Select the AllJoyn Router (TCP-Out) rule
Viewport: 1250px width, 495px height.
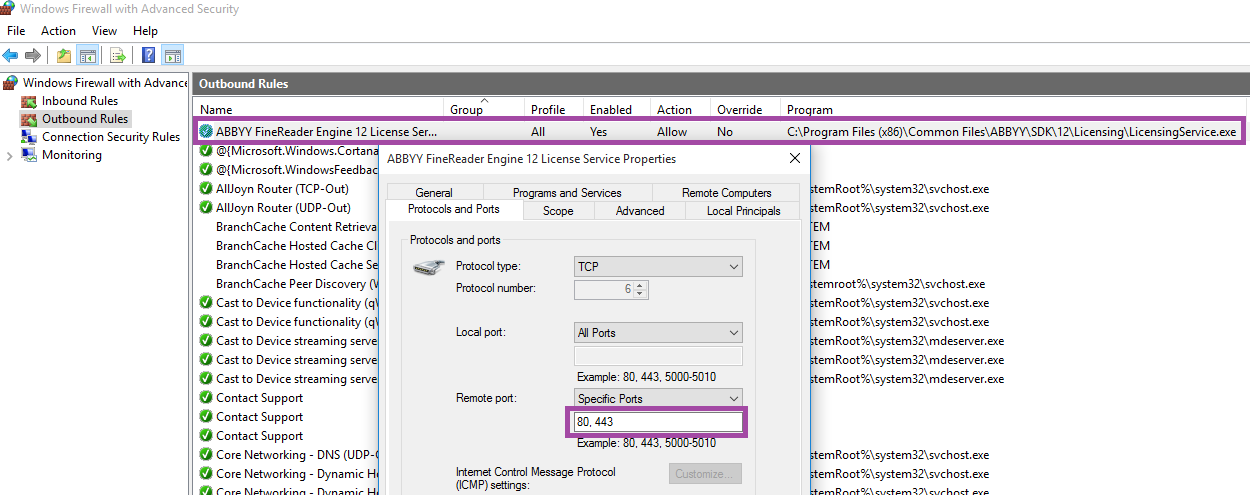pyautogui.click(x=283, y=189)
